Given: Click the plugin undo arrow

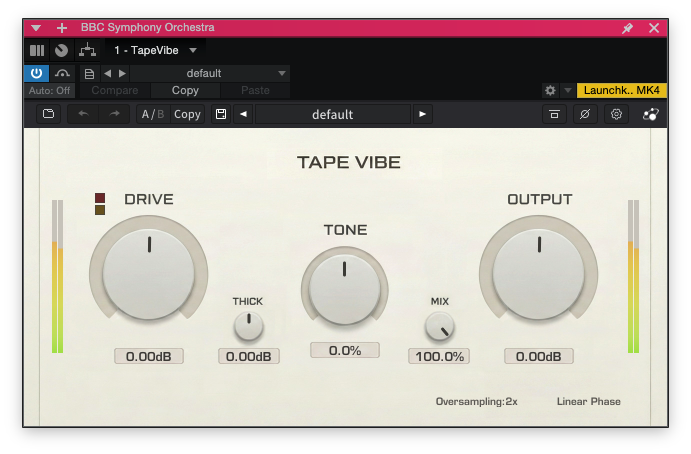Looking at the screenshot, I should (x=83, y=114).
